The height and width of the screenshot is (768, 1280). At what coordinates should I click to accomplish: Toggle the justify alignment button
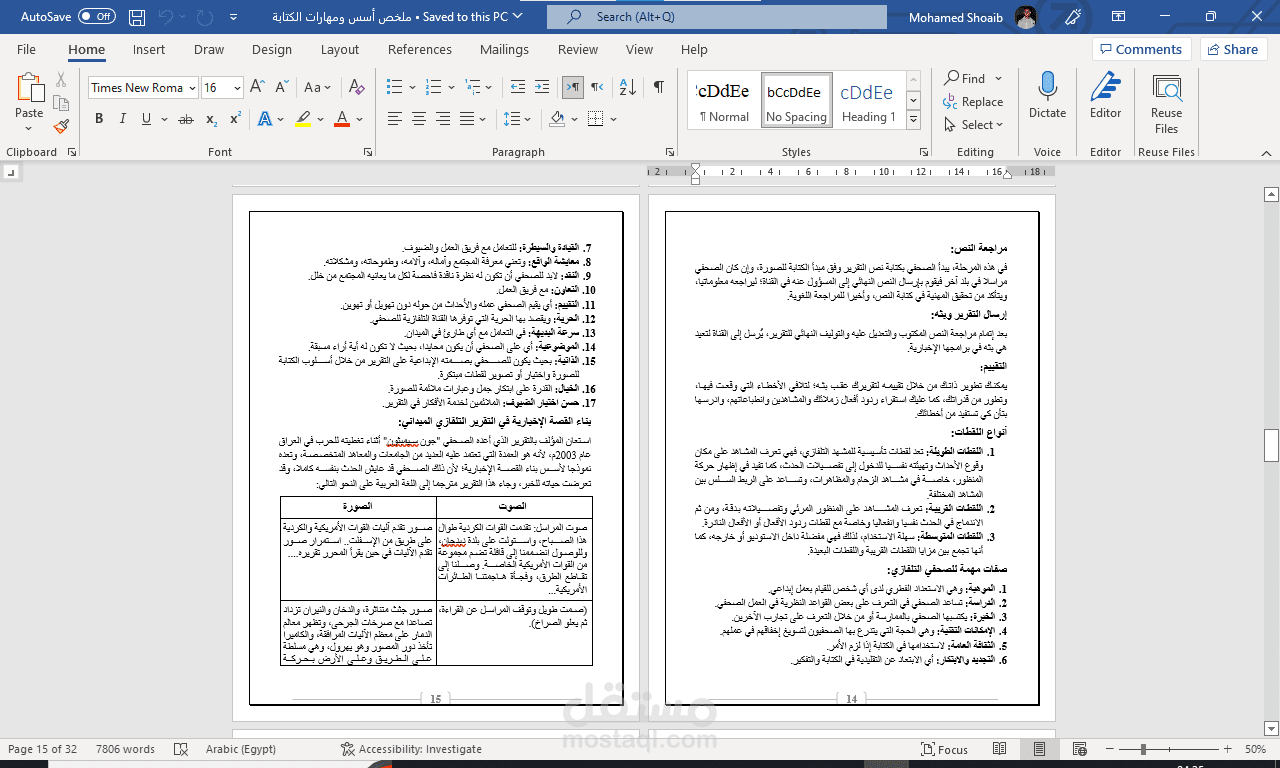pyautogui.click(x=469, y=118)
